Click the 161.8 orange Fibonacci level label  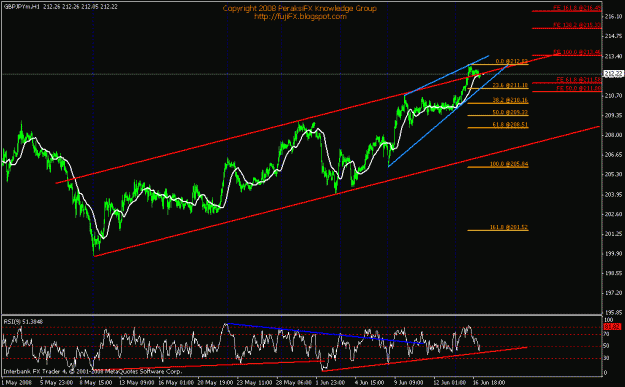509,227
